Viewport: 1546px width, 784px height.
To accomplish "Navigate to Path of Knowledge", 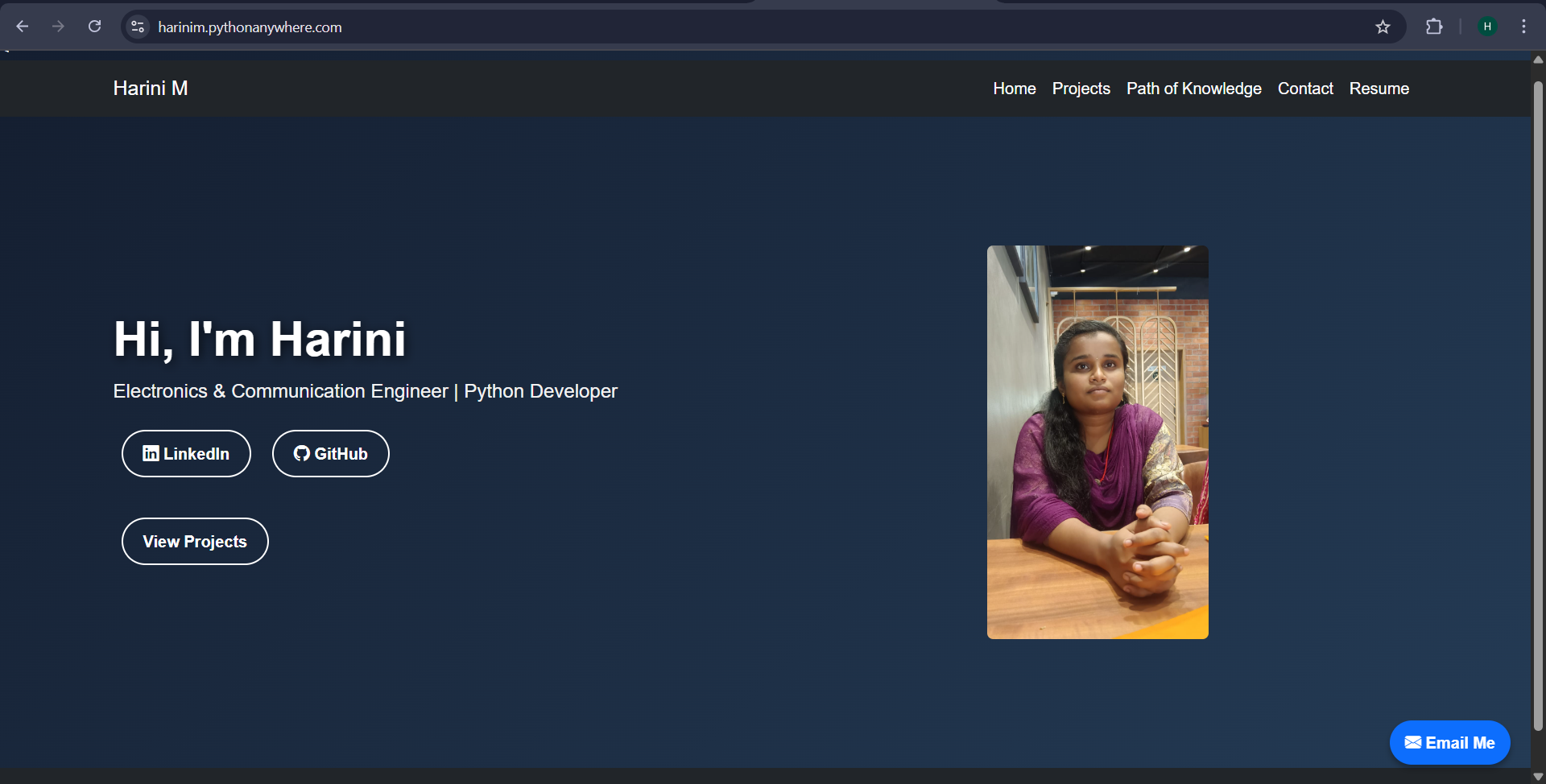I will tap(1193, 89).
